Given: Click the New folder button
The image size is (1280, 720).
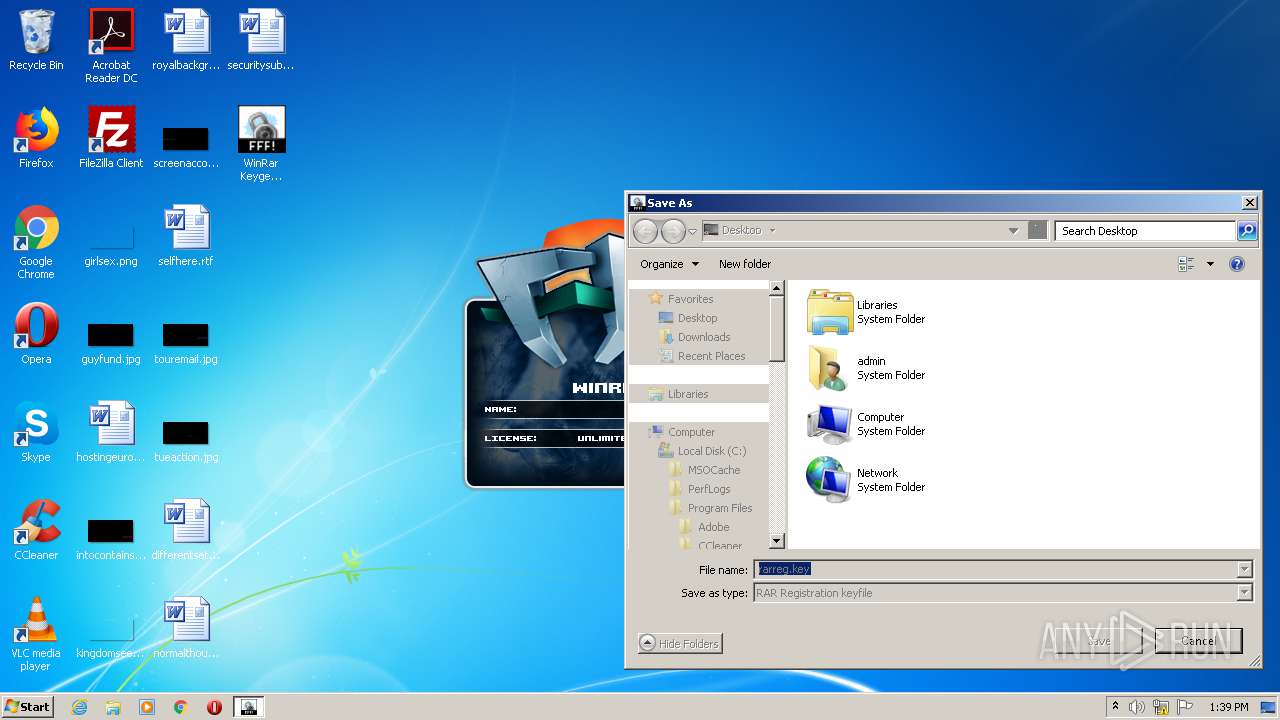Looking at the screenshot, I should pyautogui.click(x=745, y=264).
